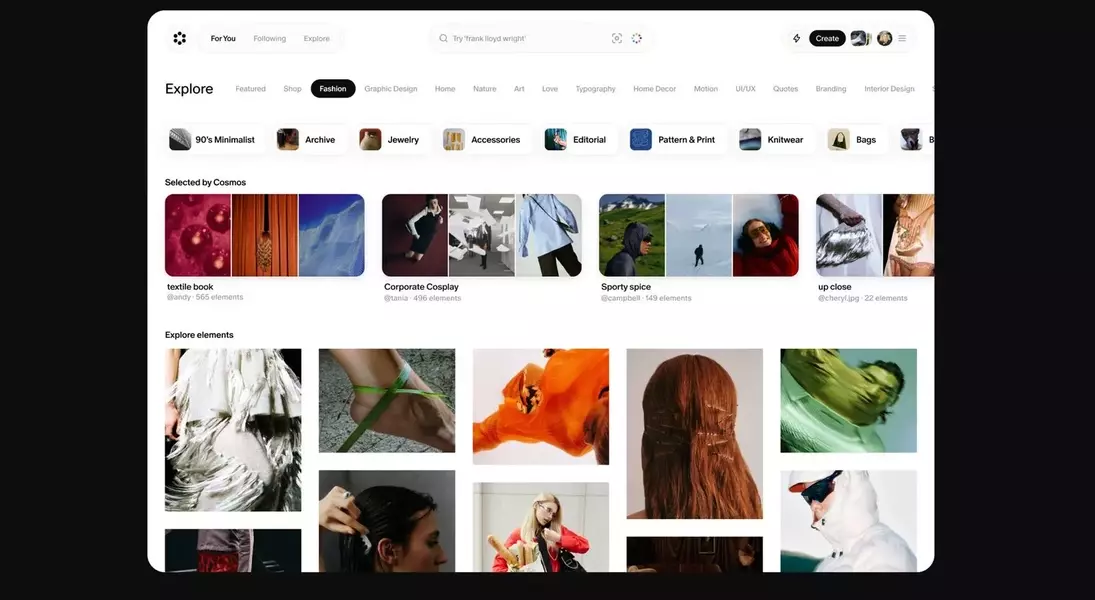This screenshot has width=1095, height=600.
Task: Click the Cosmos logo icon
Action: [x=180, y=38]
